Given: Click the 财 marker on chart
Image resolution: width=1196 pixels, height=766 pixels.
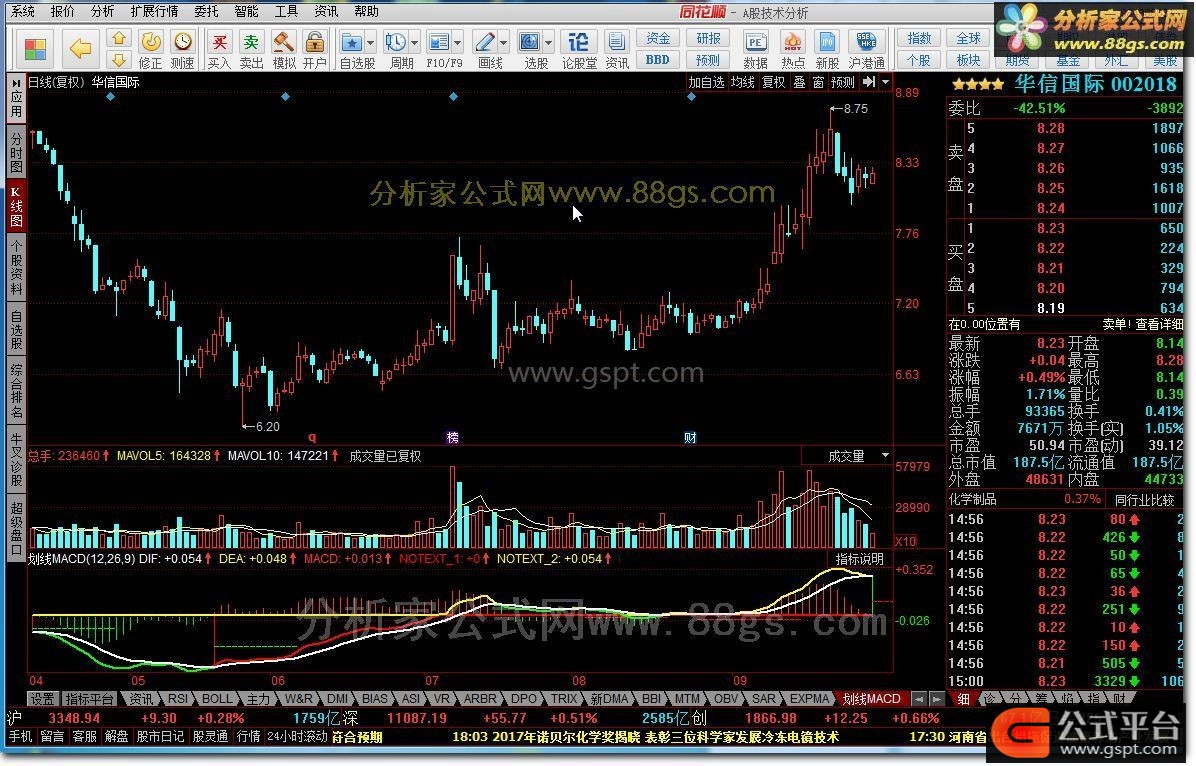Looking at the screenshot, I should coord(690,437).
